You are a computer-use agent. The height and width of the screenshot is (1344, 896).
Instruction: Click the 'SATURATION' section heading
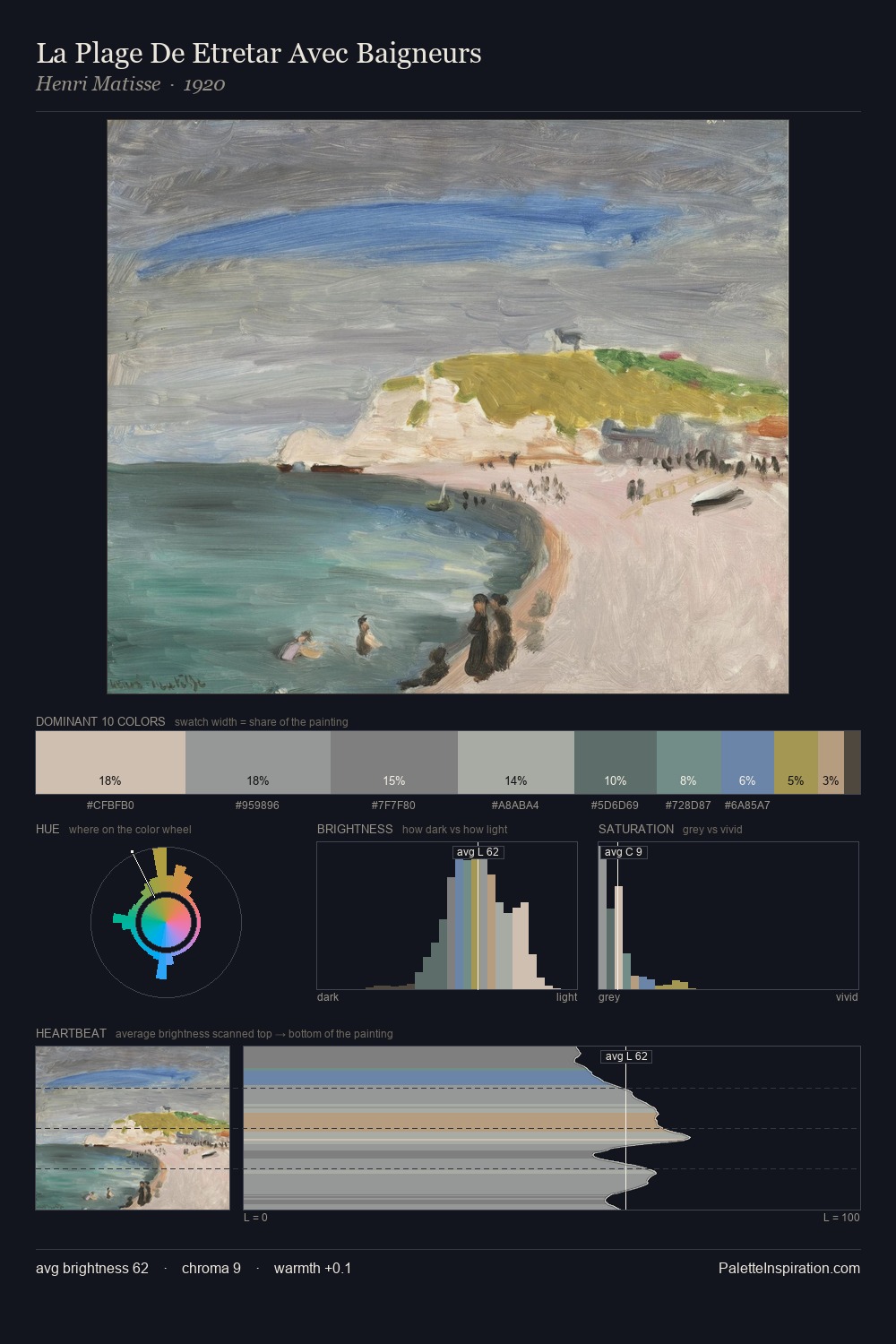636,829
